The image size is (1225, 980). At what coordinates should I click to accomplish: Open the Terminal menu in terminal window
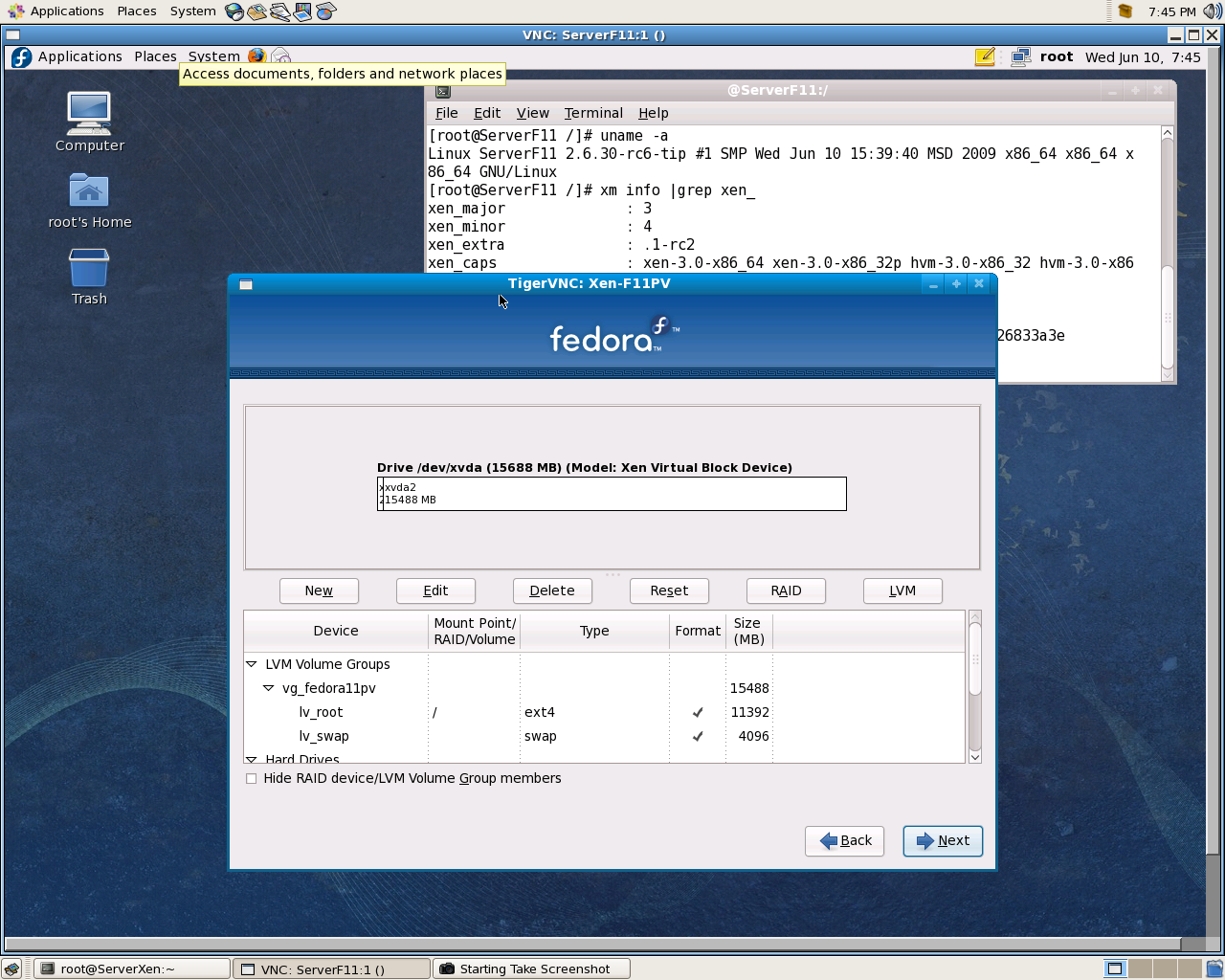pos(593,113)
